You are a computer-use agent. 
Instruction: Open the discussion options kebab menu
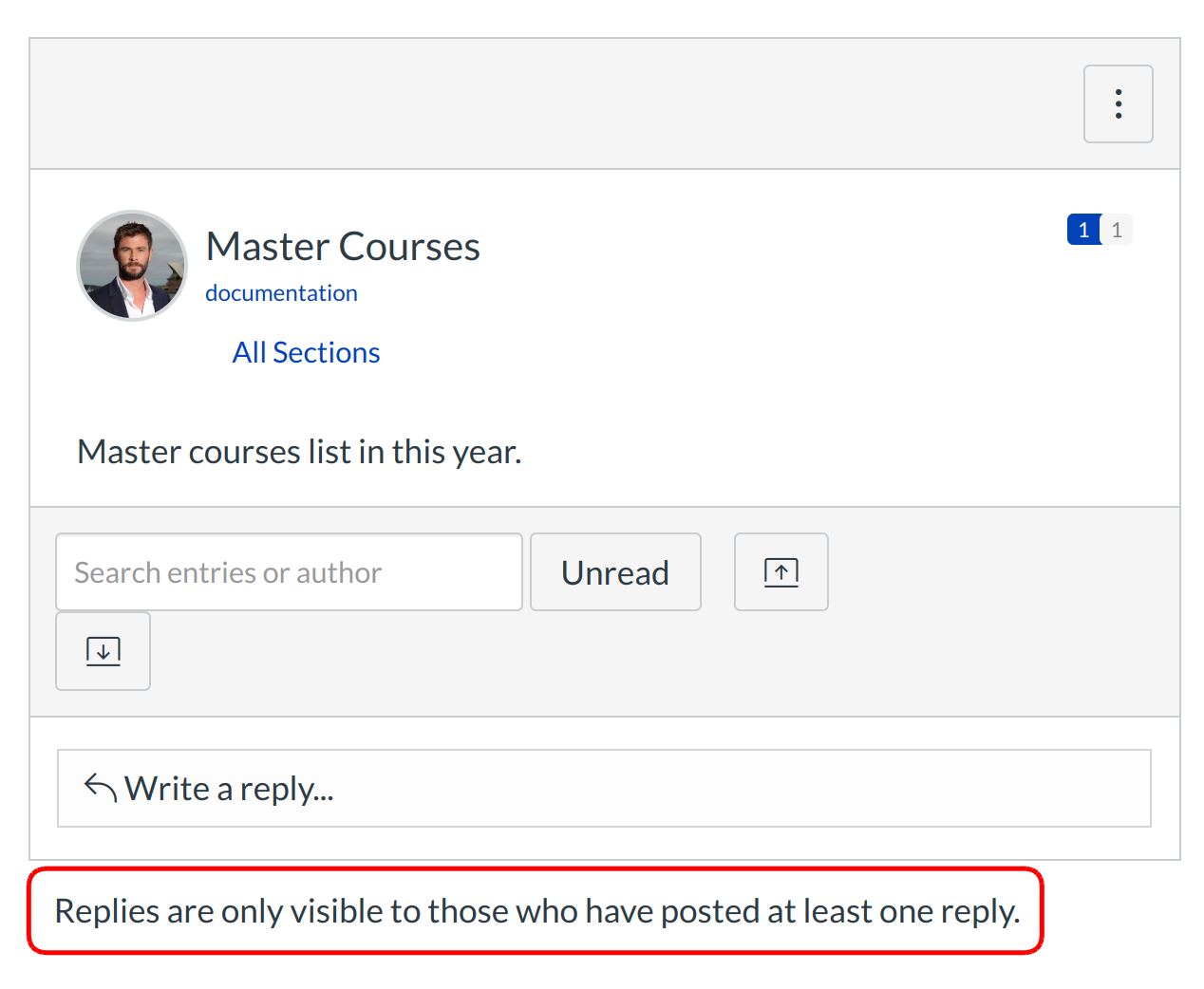1118,104
